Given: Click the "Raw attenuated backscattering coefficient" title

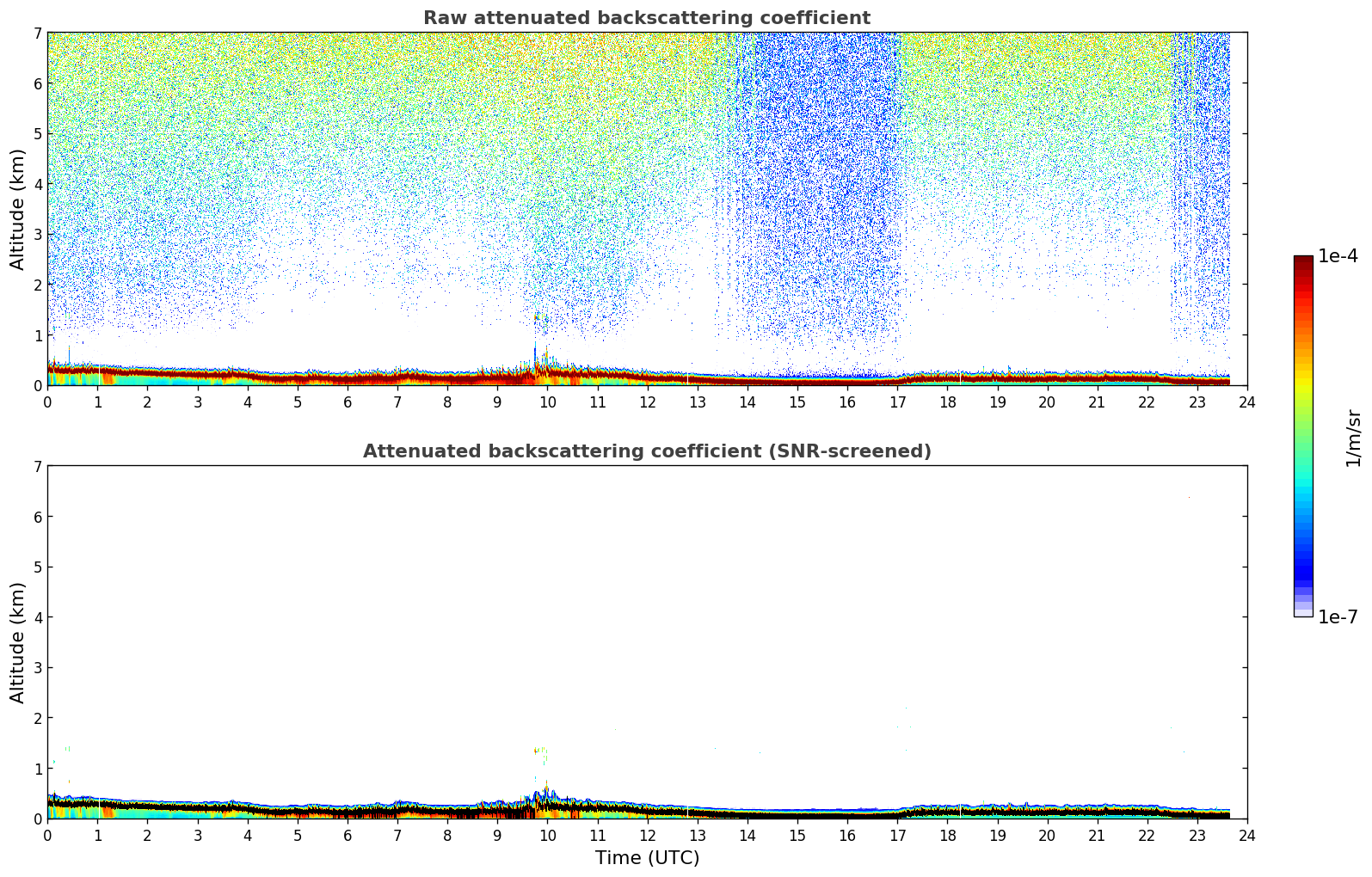Looking at the screenshot, I should 646,18.
